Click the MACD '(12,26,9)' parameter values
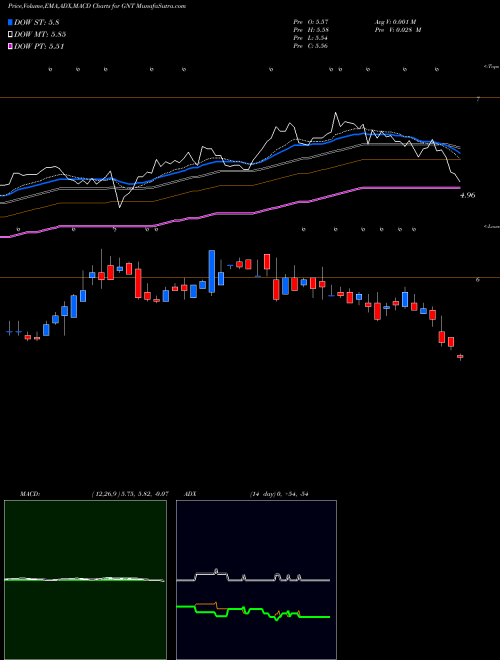This screenshot has width=500, height=660. click(130, 494)
